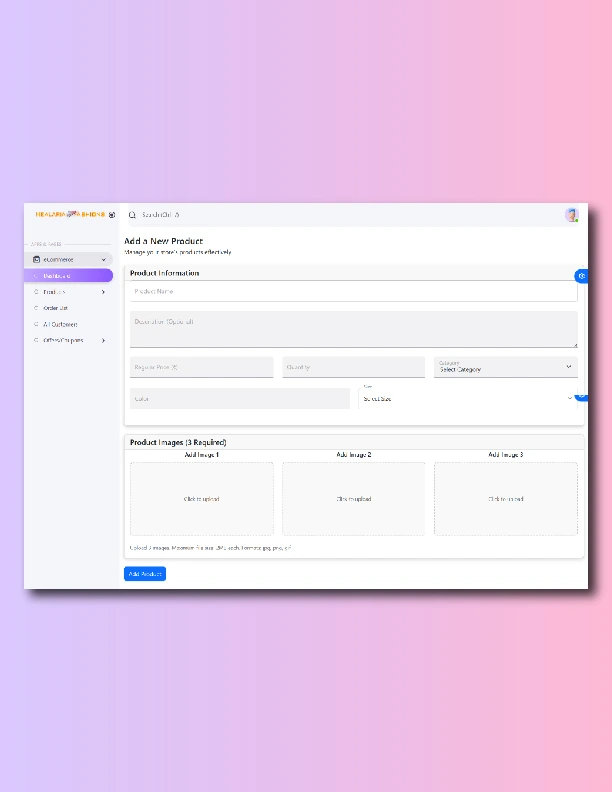This screenshot has height=792, width=612.
Task: Click the search magnifier icon
Action: (132, 215)
